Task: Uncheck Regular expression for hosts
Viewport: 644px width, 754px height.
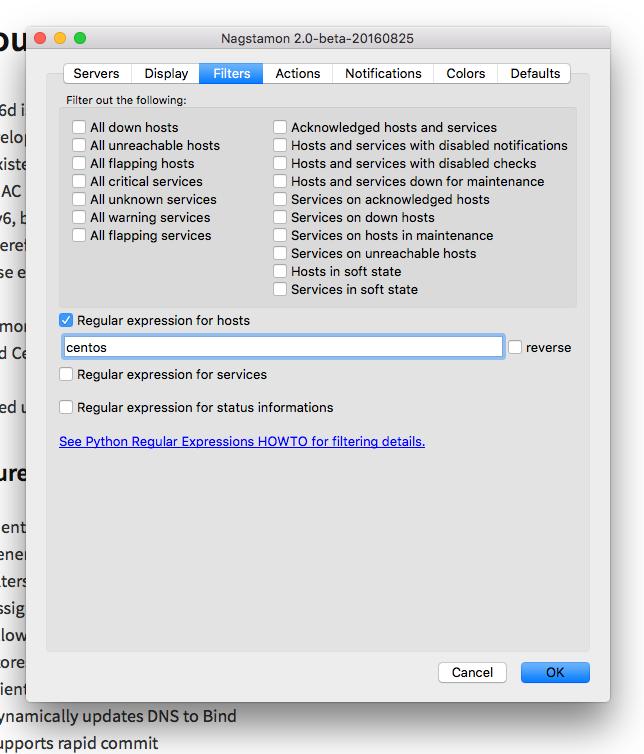Action: click(x=66, y=321)
